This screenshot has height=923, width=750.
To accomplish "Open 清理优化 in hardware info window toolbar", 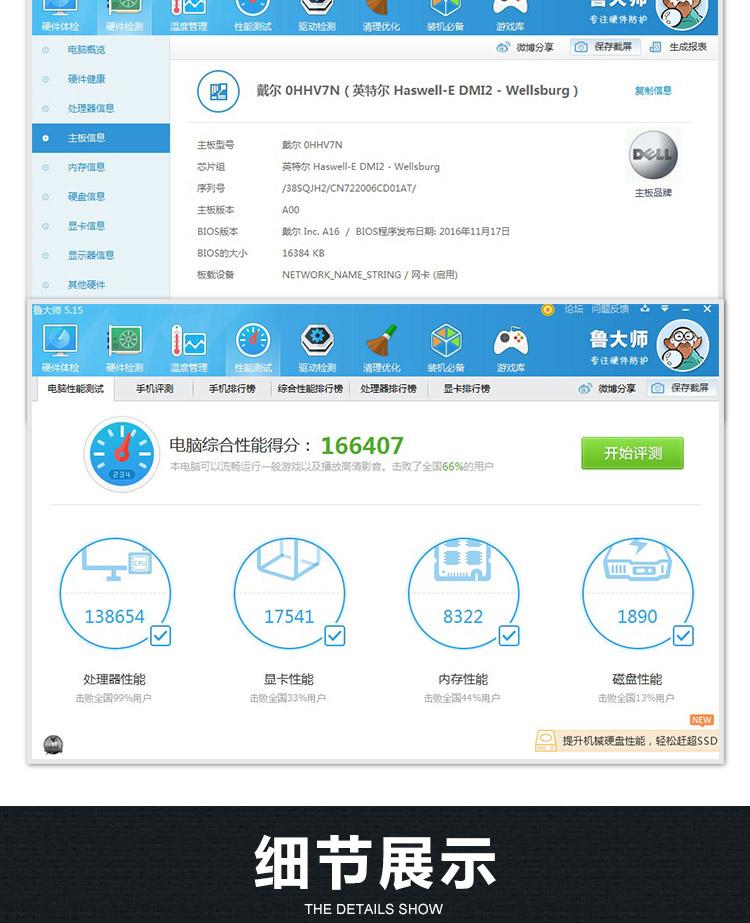I will click(381, 16).
